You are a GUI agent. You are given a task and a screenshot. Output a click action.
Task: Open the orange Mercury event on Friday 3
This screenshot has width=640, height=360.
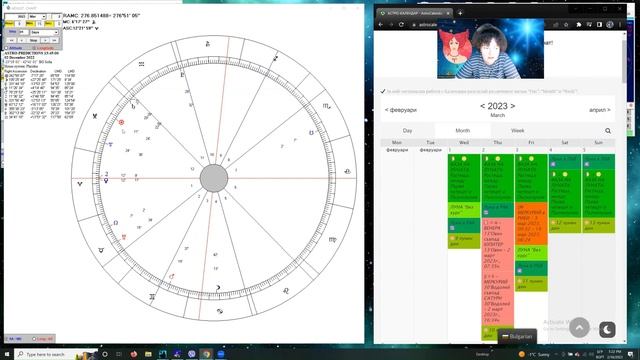coord(531,224)
